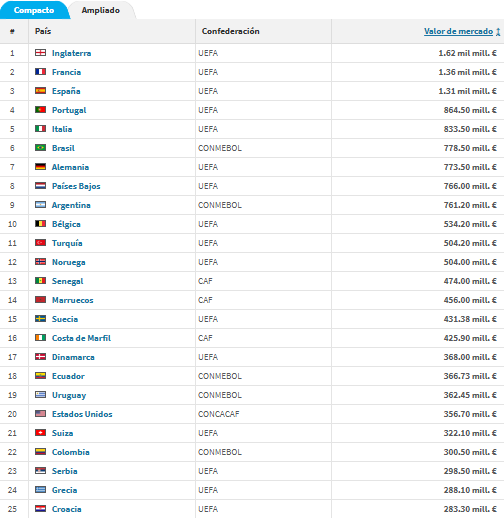Screen dimensions: 504x518
Task: Open the Francia team link
Action: pos(66,72)
